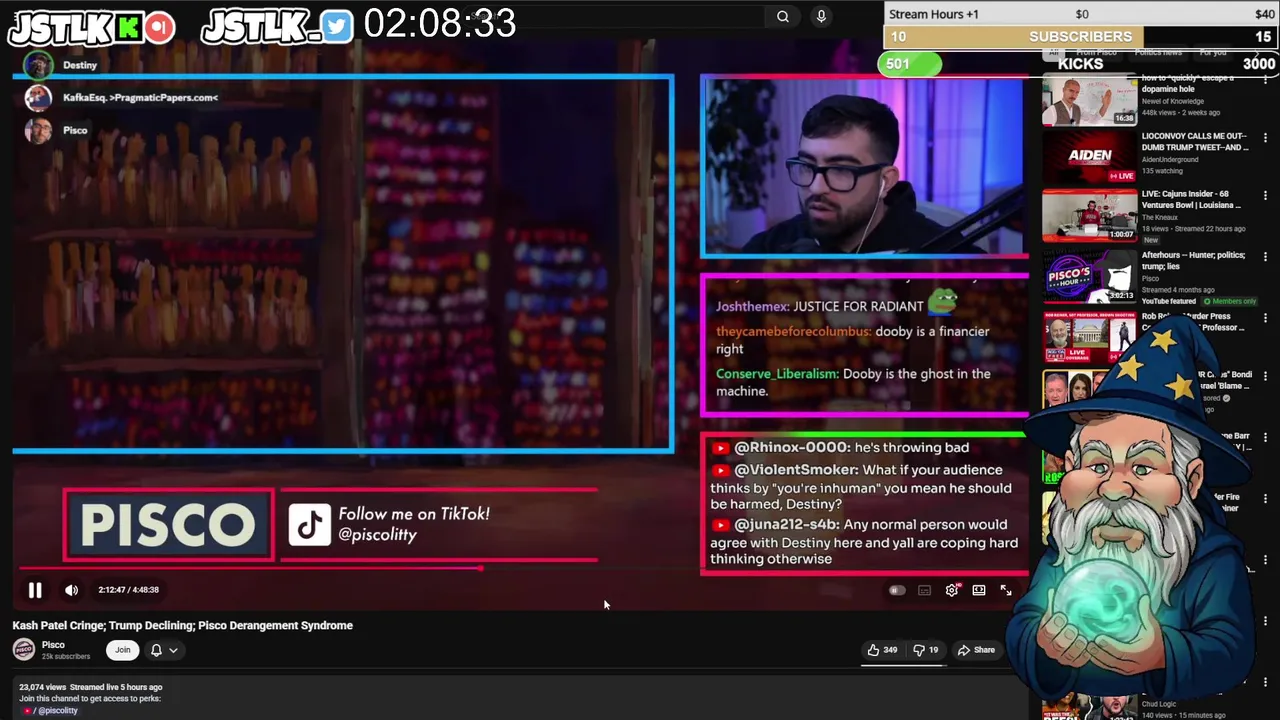The width and height of the screenshot is (1280, 720).
Task: Open the video settings gear
Action: [x=951, y=590]
